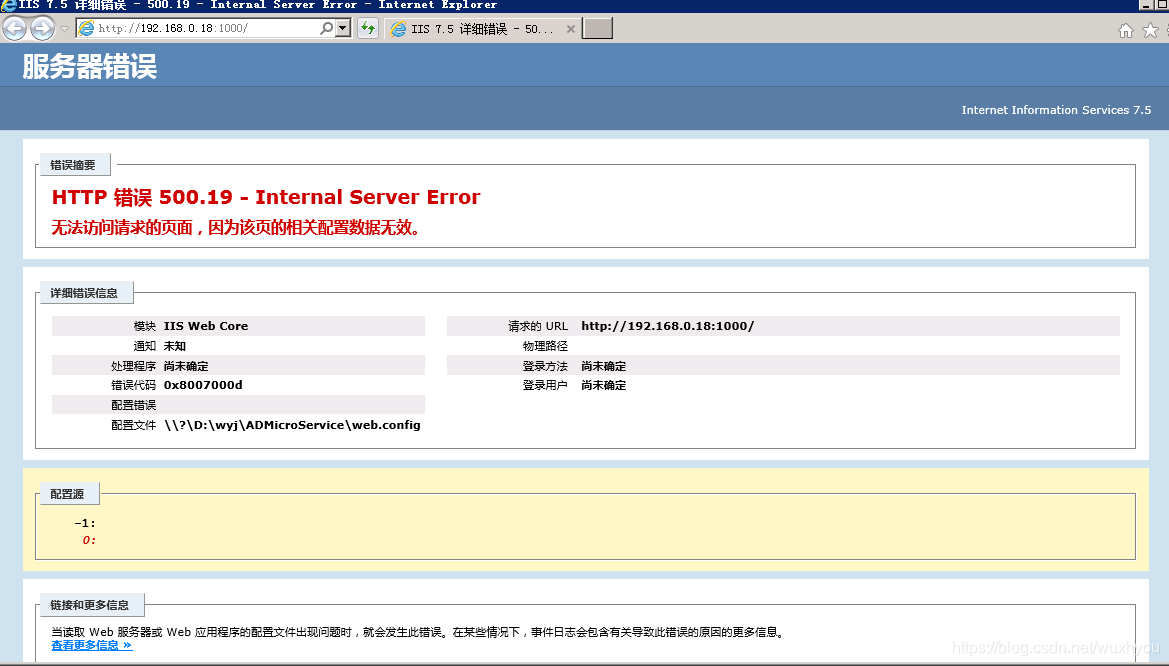Click the notification value '未知'
This screenshot has height=666, width=1169.
click(x=174, y=346)
